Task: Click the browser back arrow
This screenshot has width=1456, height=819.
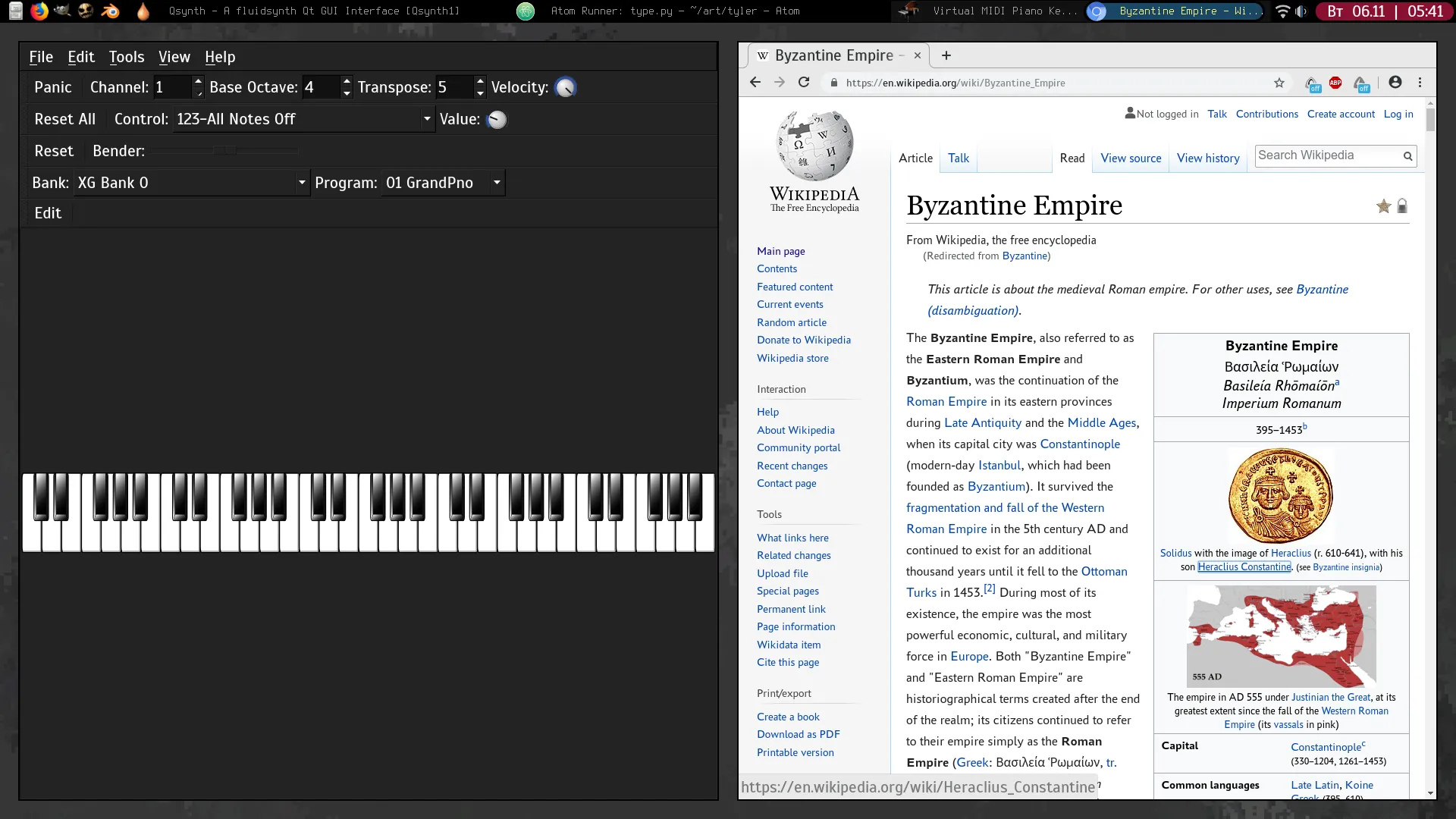Action: (x=755, y=83)
